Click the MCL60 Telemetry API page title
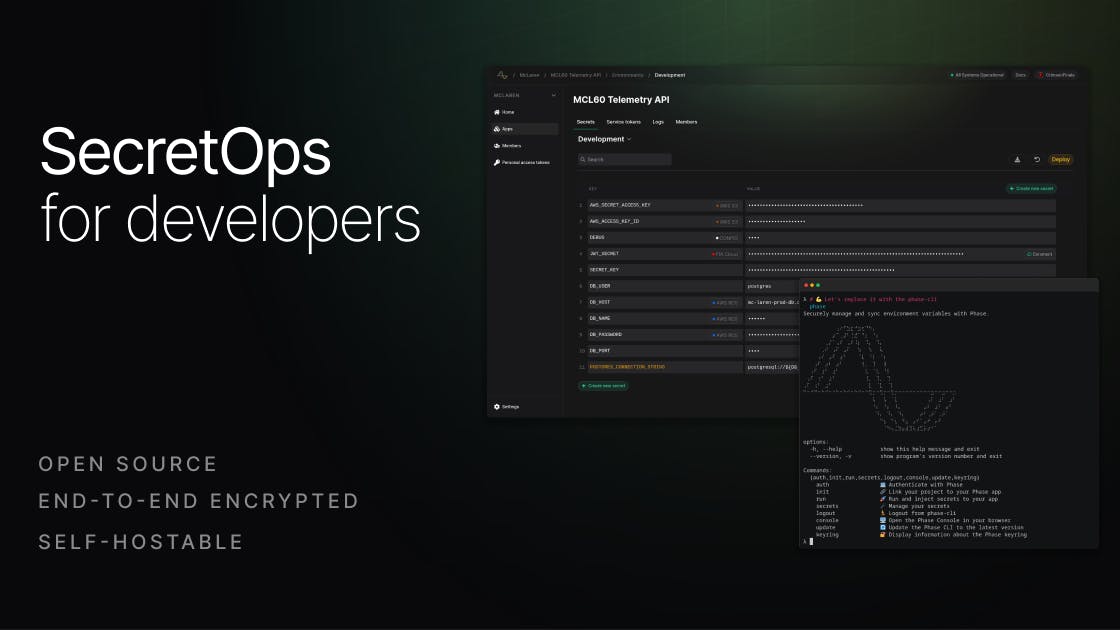 [x=621, y=100]
